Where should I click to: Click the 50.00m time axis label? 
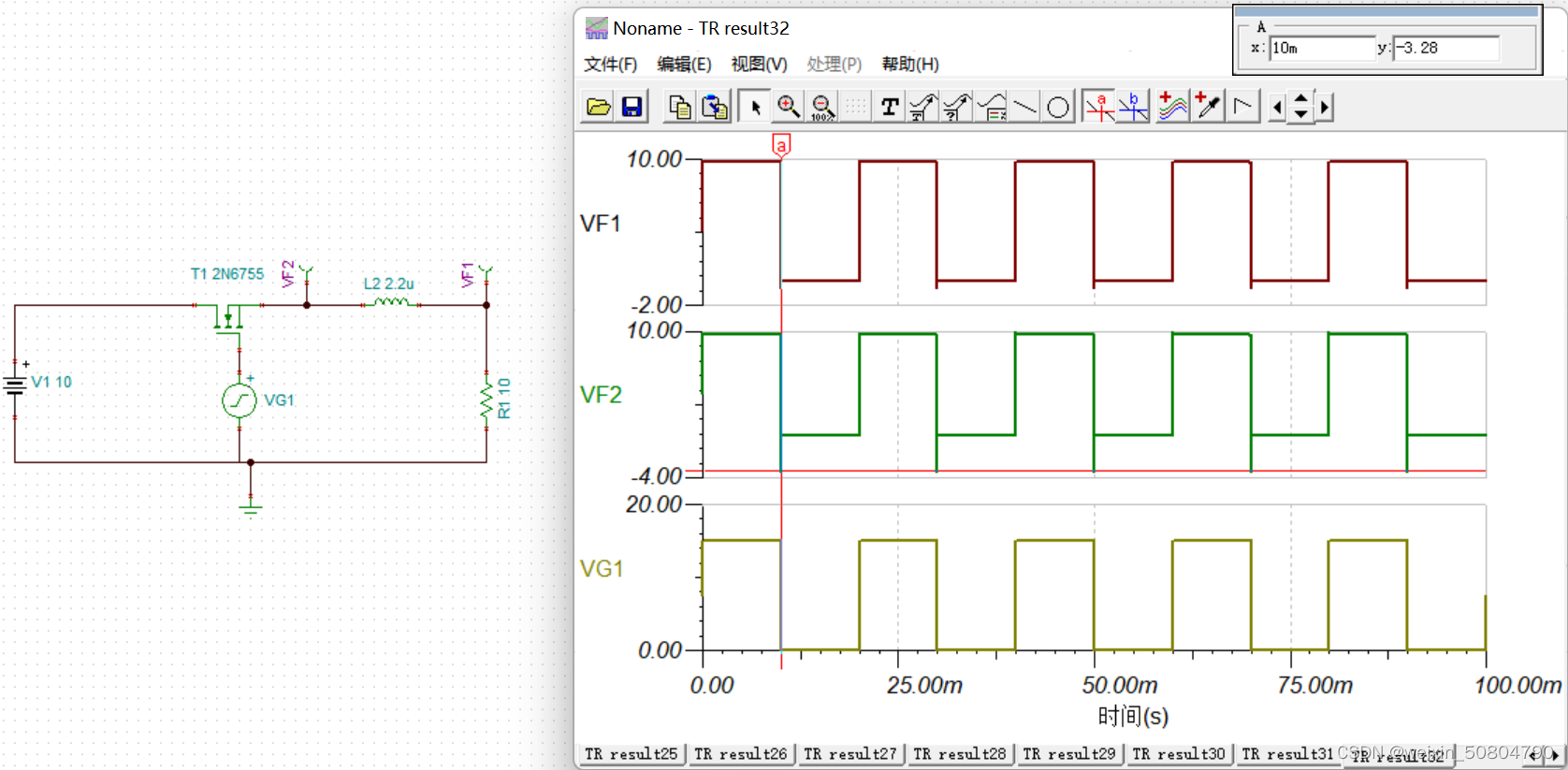click(x=1120, y=686)
